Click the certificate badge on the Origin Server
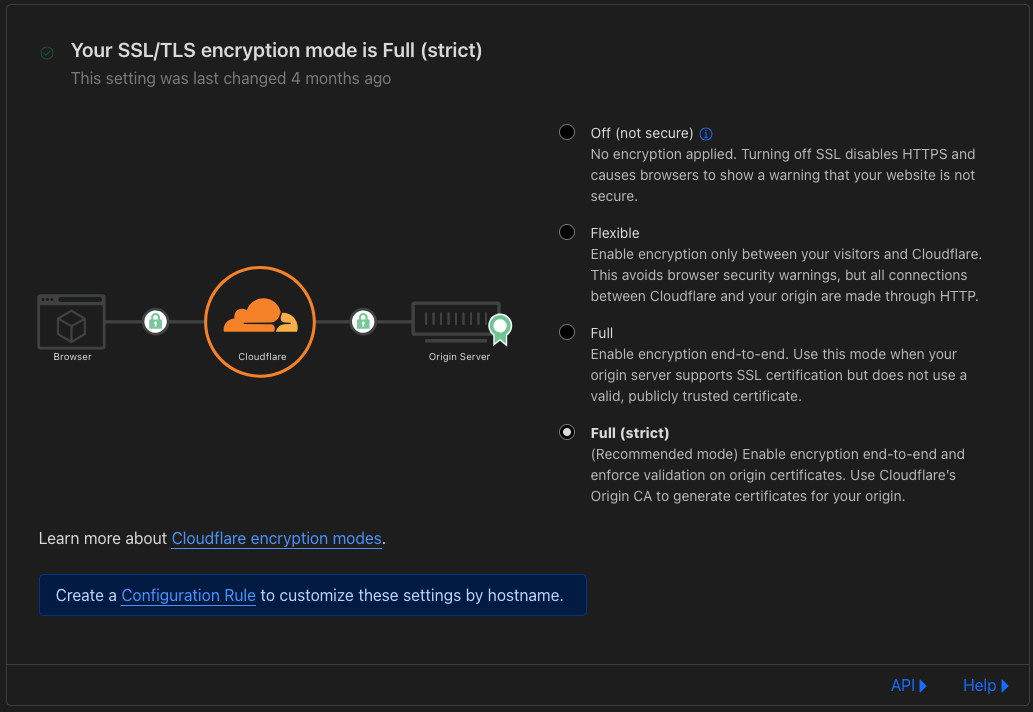Screen dimensions: 1033x712 (x=499, y=327)
